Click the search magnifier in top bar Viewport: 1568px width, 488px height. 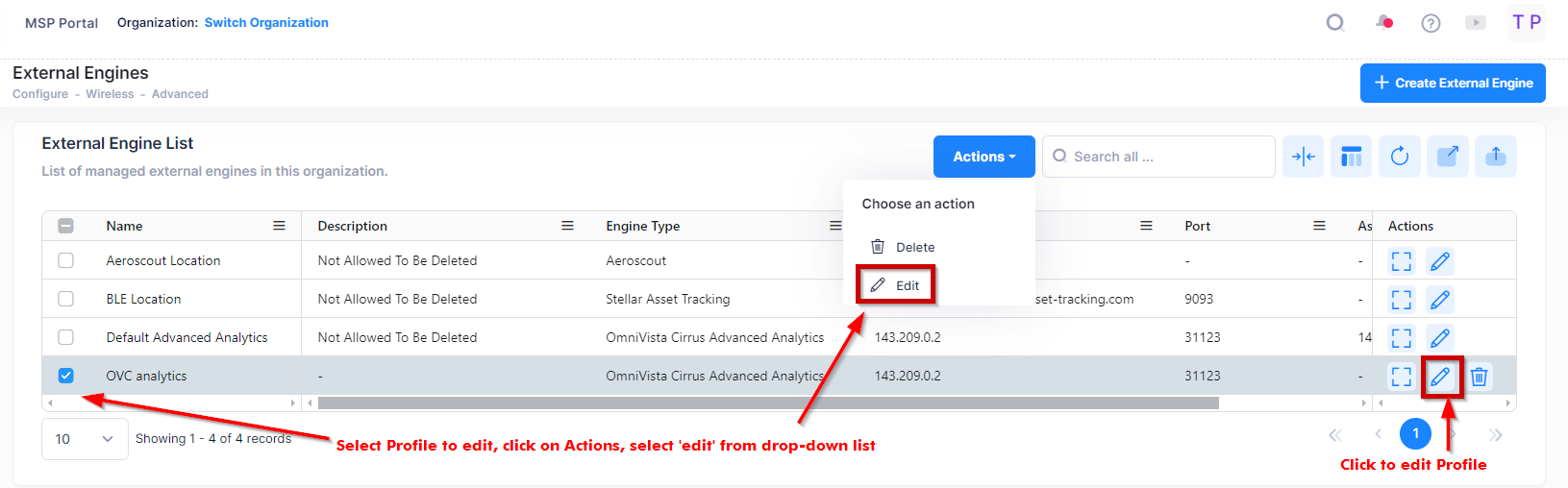point(1335,23)
